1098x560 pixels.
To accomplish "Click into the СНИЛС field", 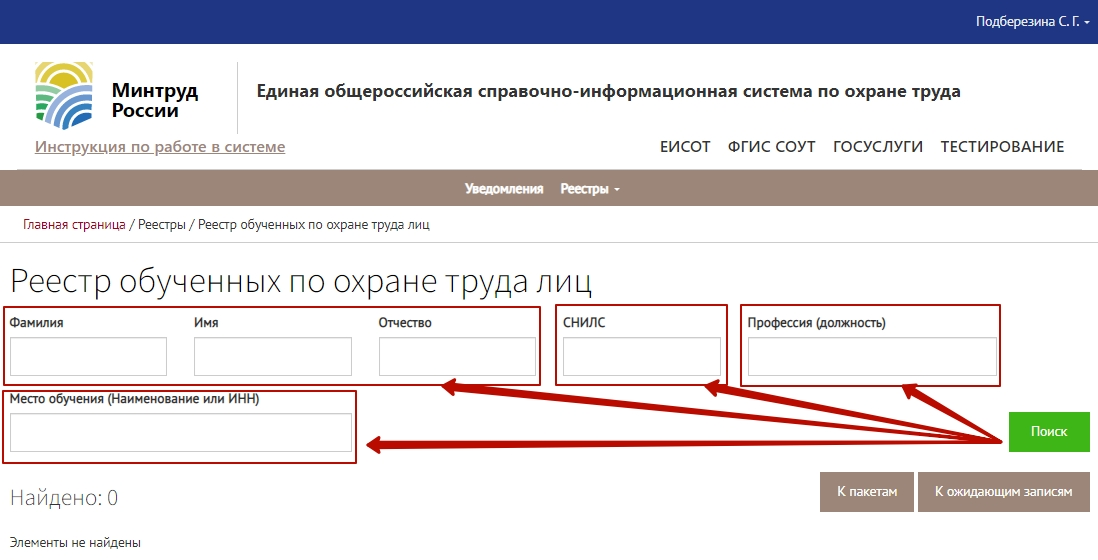I will pos(641,357).
